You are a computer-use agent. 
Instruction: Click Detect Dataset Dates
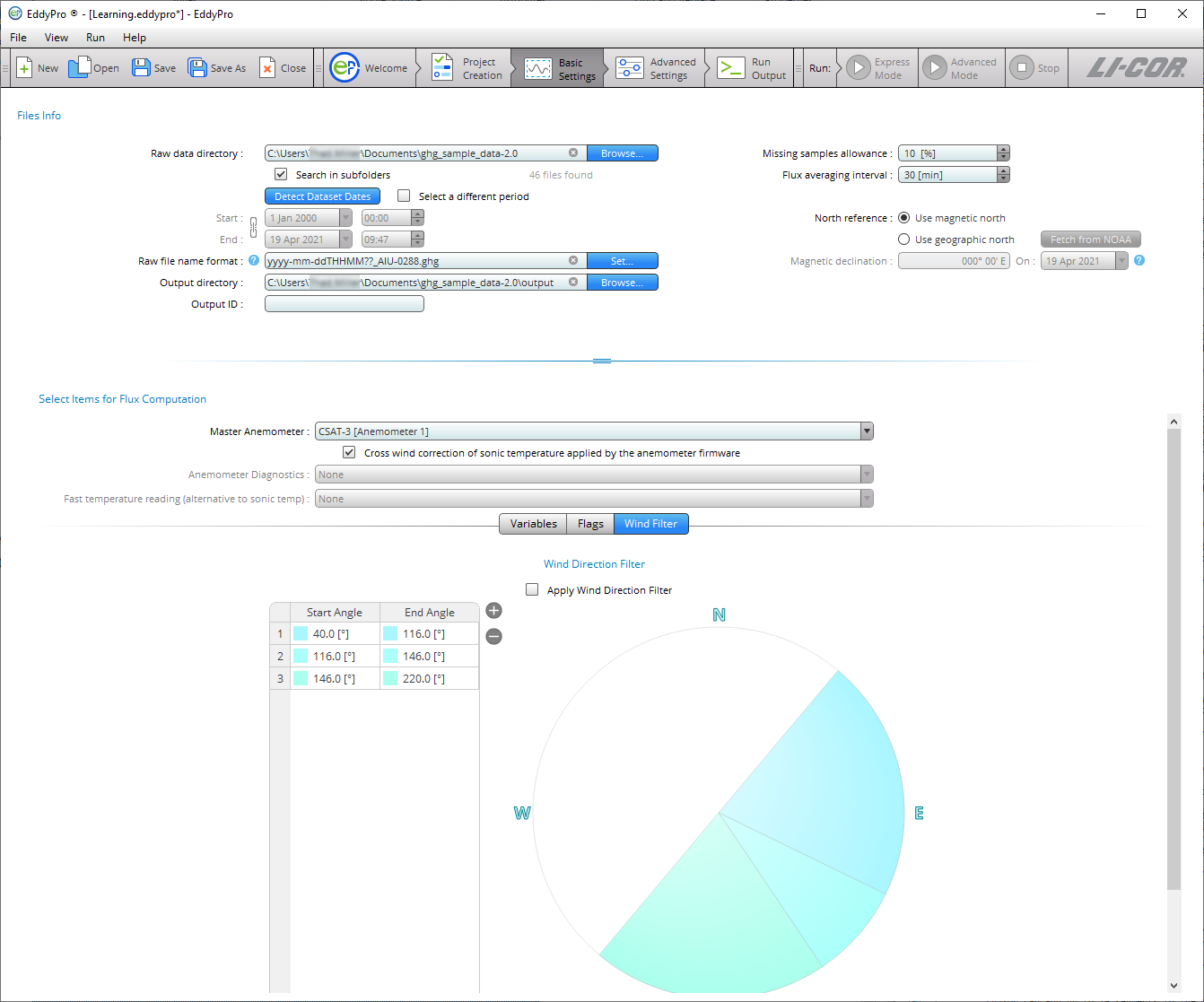322,196
